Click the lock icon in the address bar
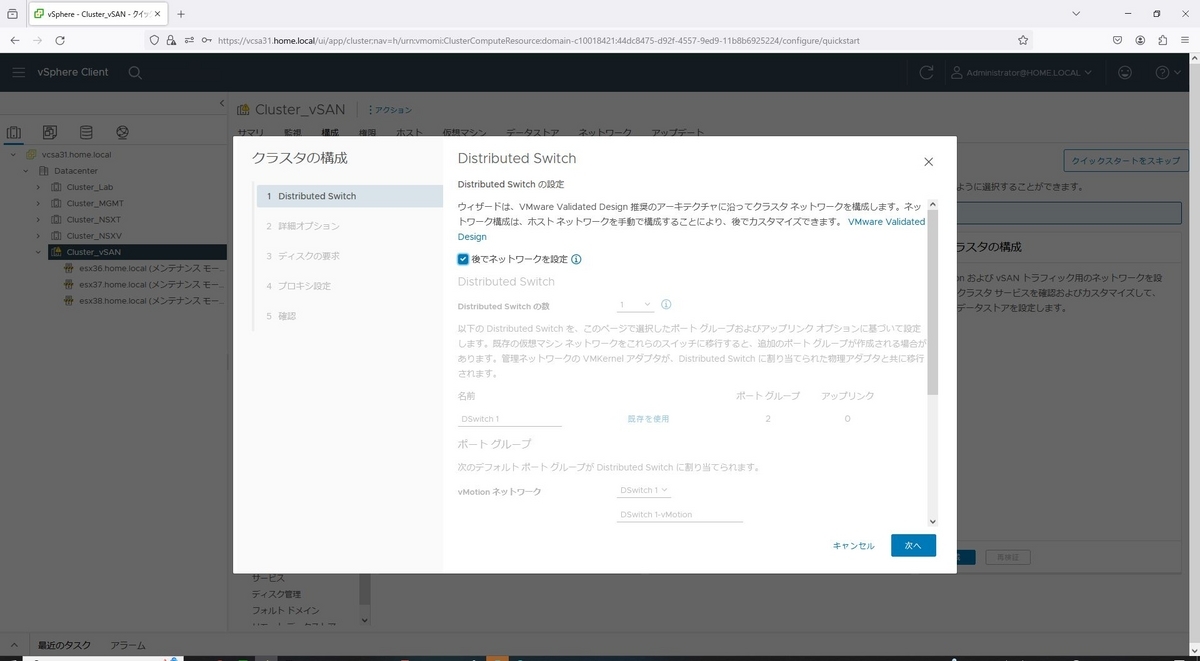1200x661 pixels. [171, 40]
